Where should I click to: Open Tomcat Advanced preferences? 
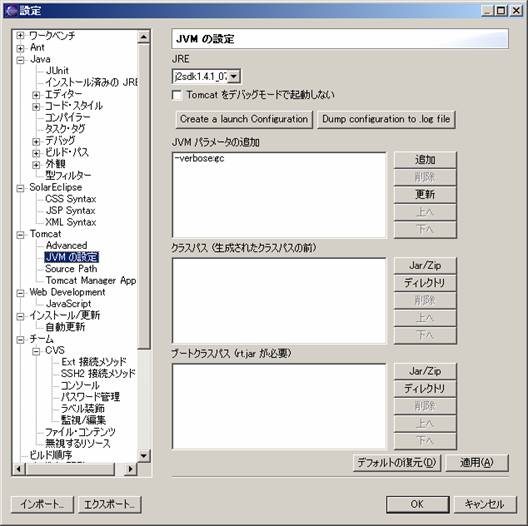(x=66, y=245)
